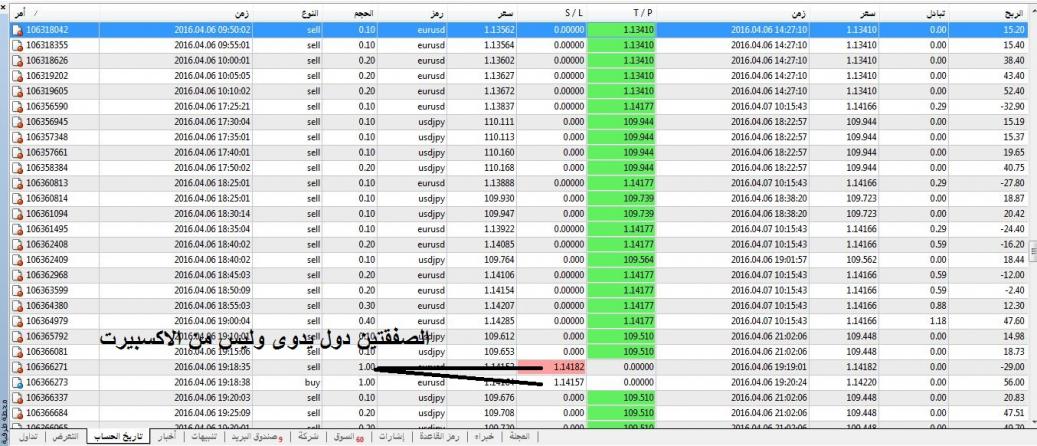Image resolution: width=1037 pixels, height=446 pixels.
Task: Open the التعرض (Exposure) tab
Action: tap(65, 437)
